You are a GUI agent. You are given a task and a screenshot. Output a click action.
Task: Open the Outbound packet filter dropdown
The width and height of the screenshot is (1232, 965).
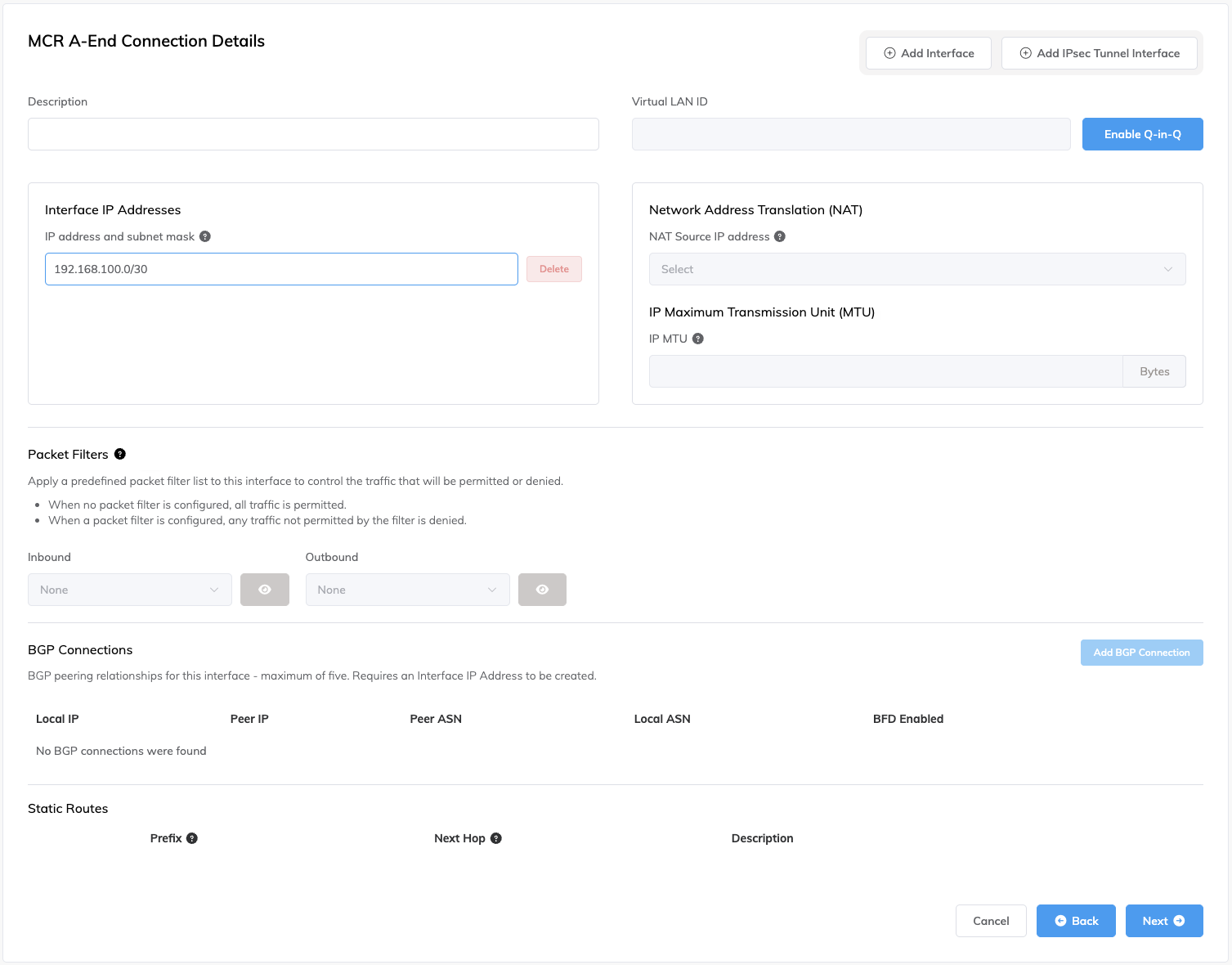point(407,589)
